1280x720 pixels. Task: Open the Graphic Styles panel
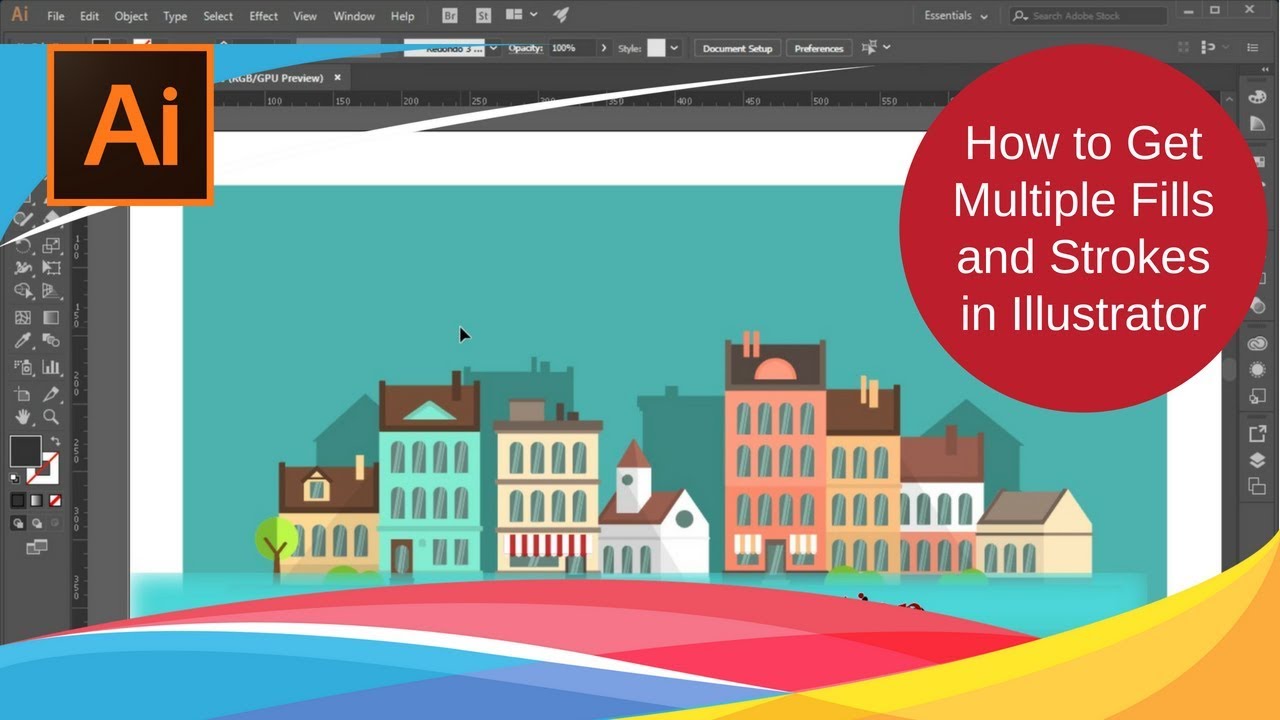[1257, 396]
